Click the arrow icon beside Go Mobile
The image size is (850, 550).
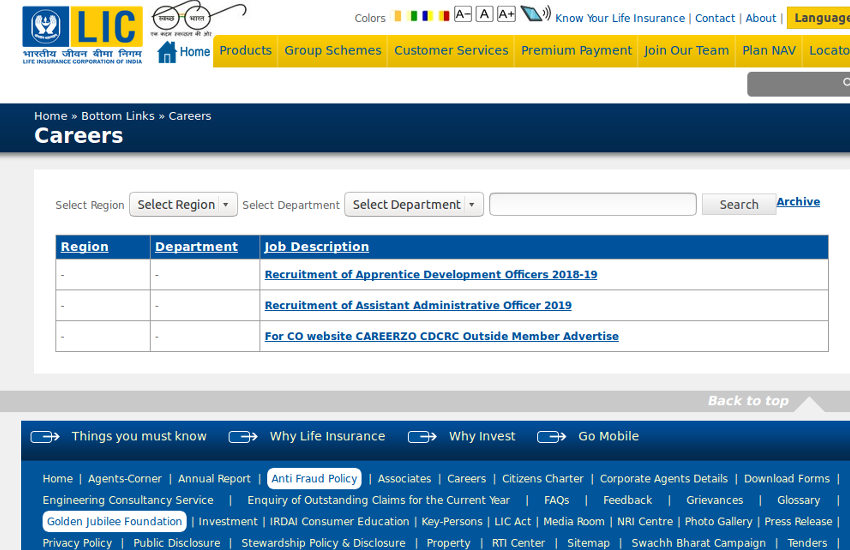pyautogui.click(x=551, y=437)
